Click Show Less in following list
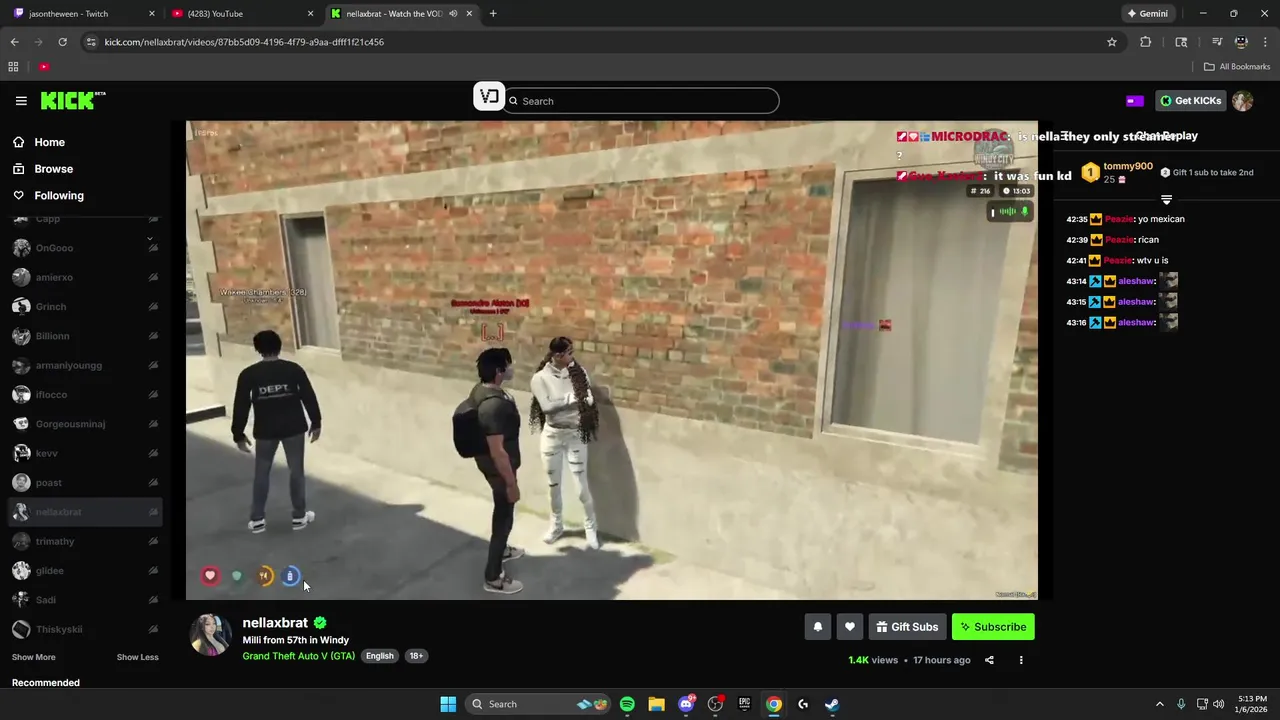 [x=138, y=657]
